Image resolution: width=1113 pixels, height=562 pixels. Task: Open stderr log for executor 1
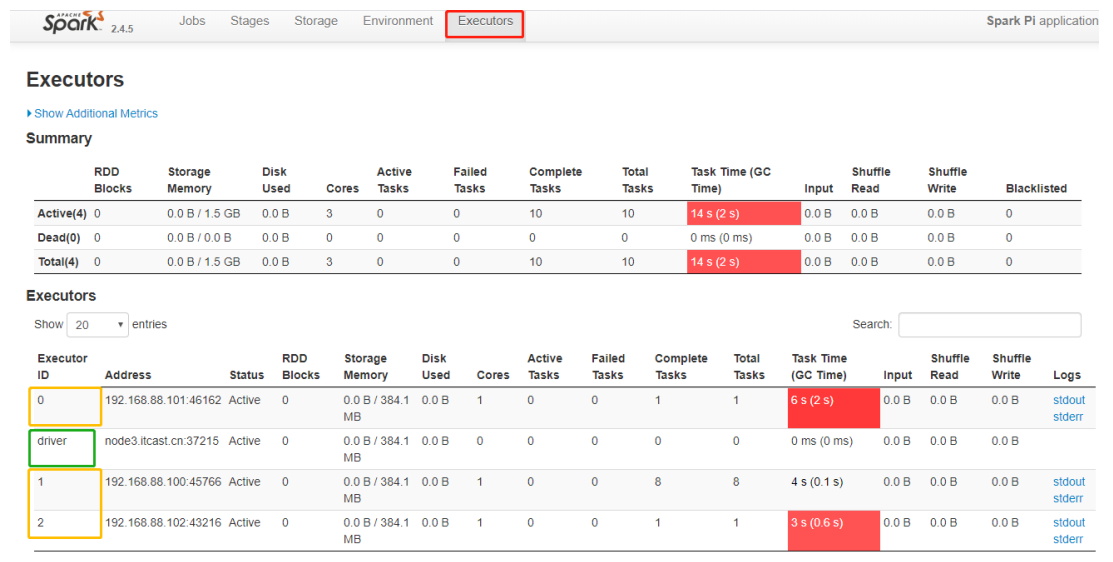[x=1068, y=499]
